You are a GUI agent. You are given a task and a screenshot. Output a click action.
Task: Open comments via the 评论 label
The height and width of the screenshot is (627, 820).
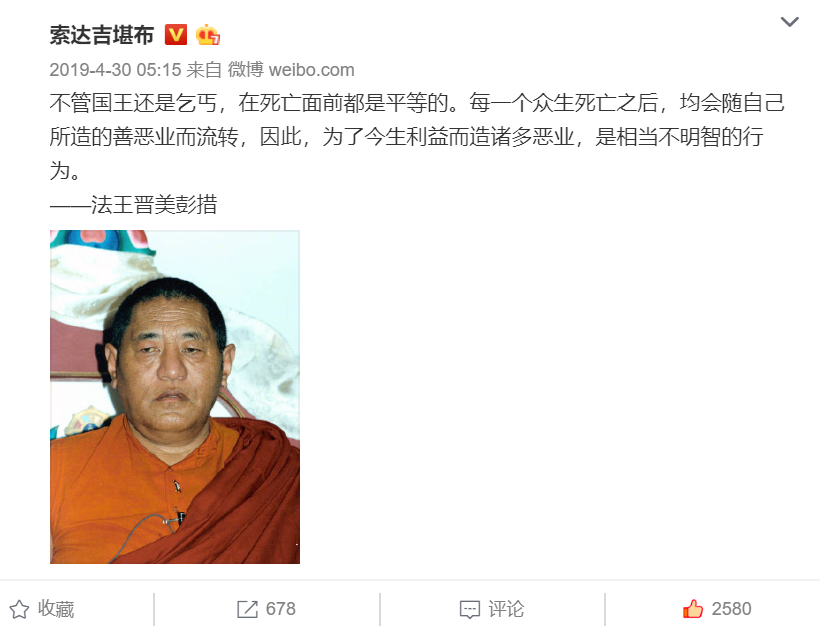click(x=506, y=609)
